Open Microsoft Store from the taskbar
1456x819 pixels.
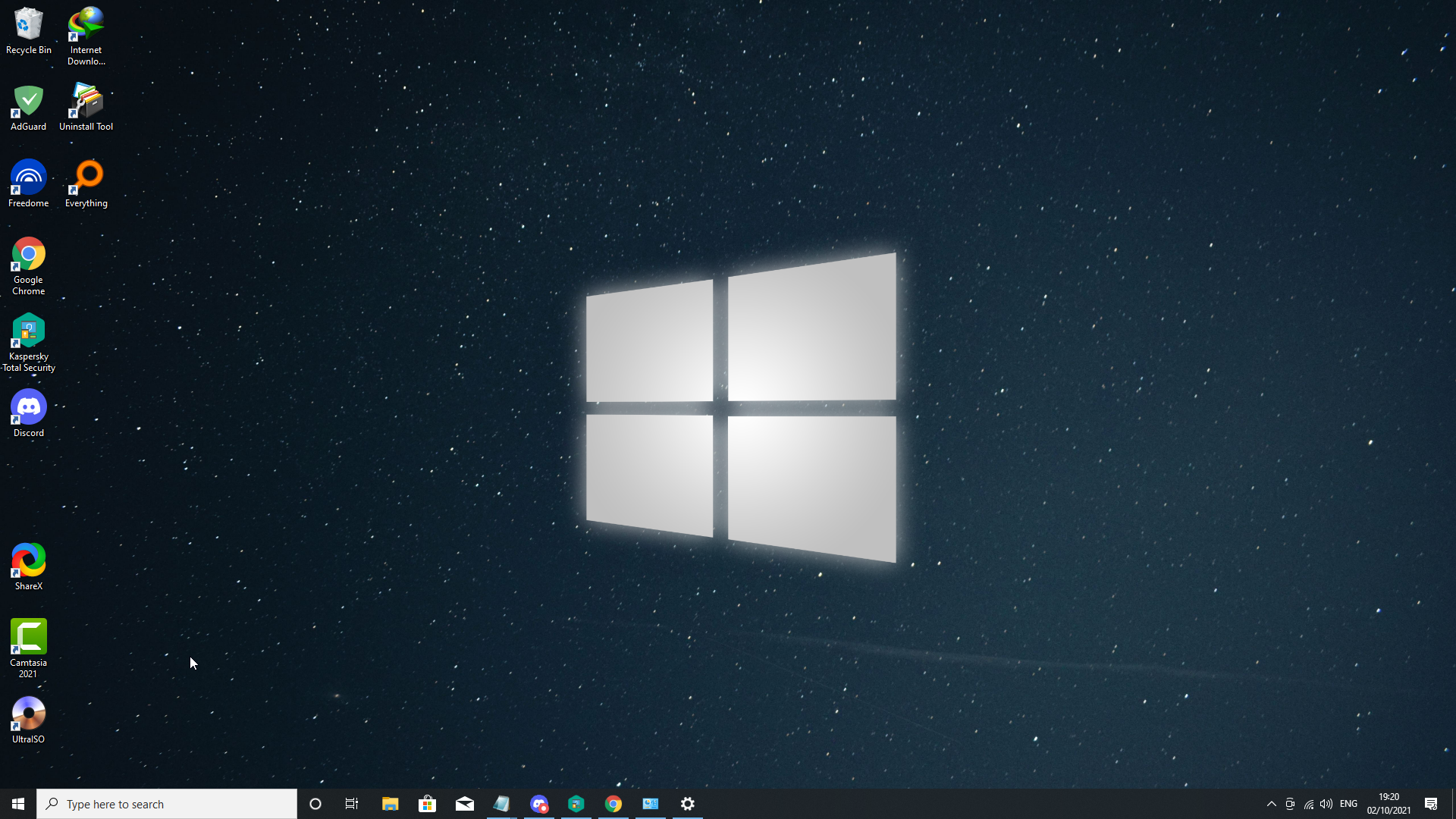click(x=427, y=804)
